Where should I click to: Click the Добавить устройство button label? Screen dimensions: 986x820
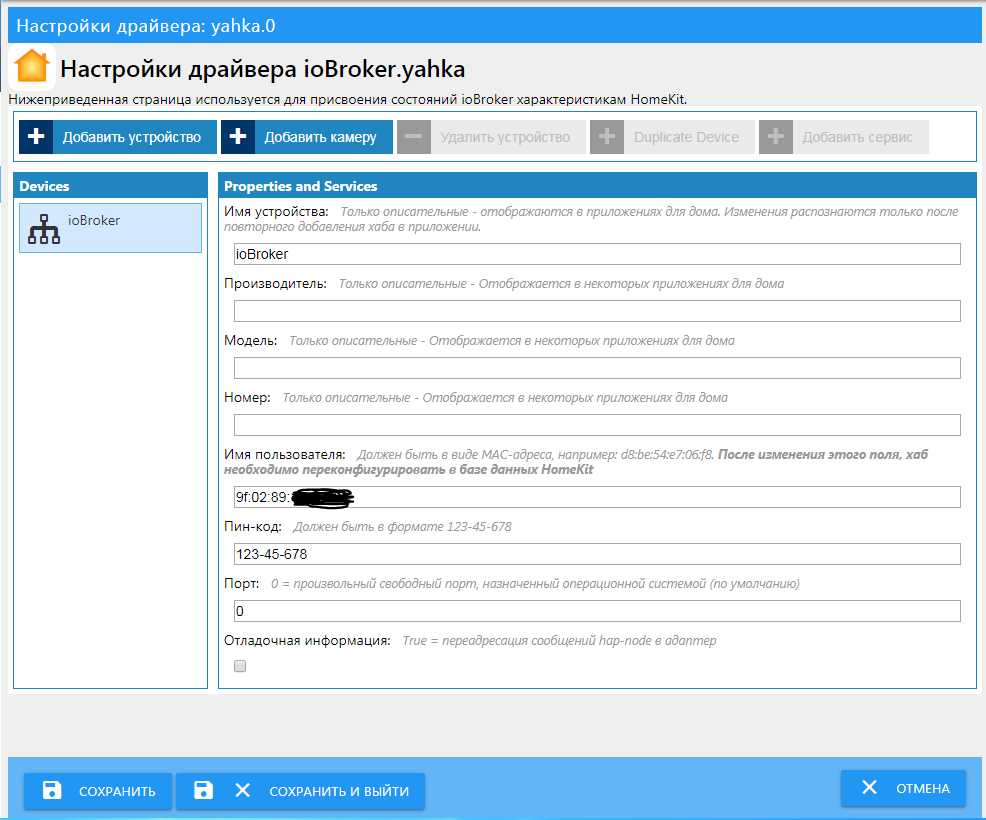[131, 137]
